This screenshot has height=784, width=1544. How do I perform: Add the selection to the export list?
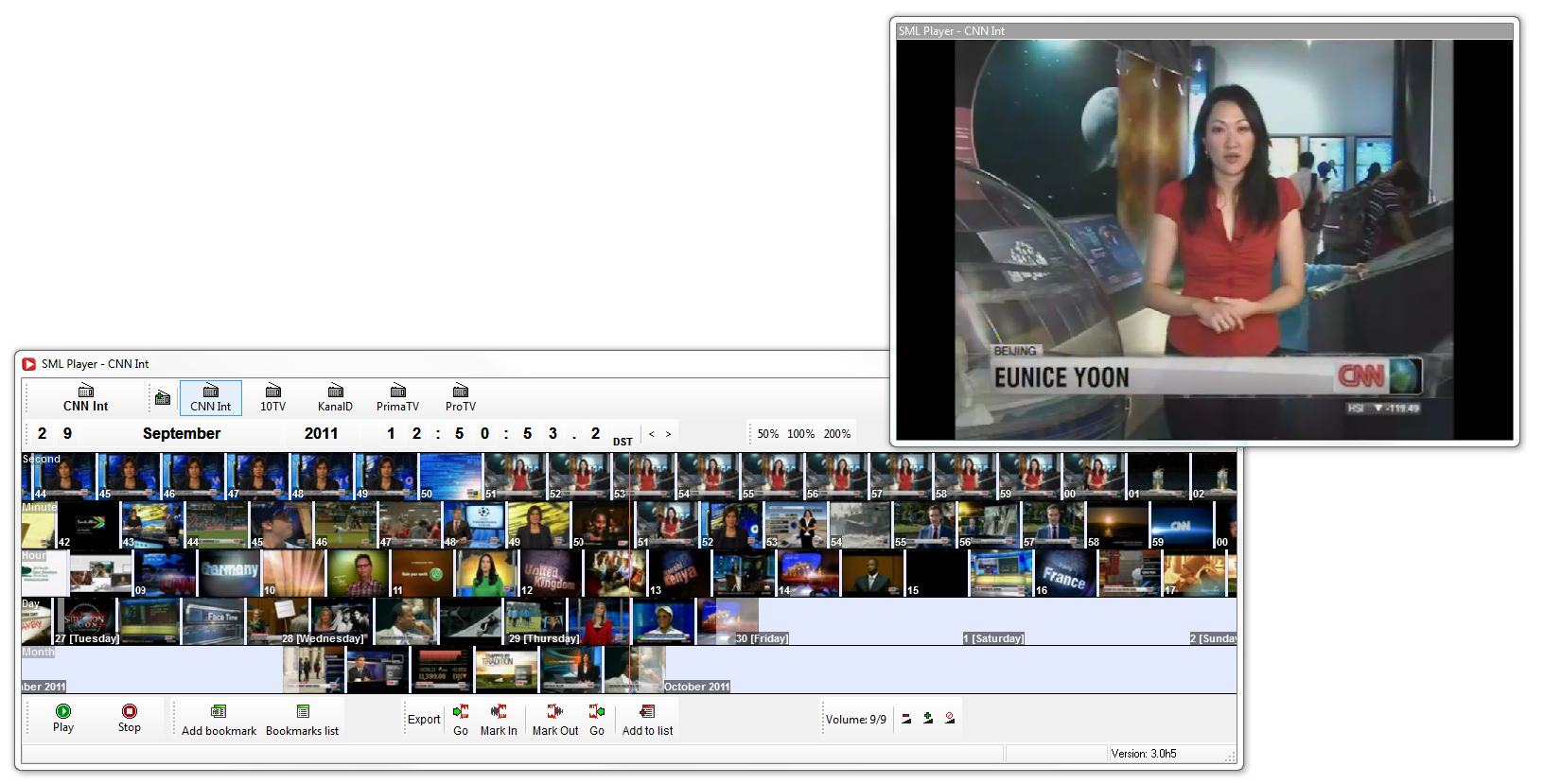pos(647,720)
